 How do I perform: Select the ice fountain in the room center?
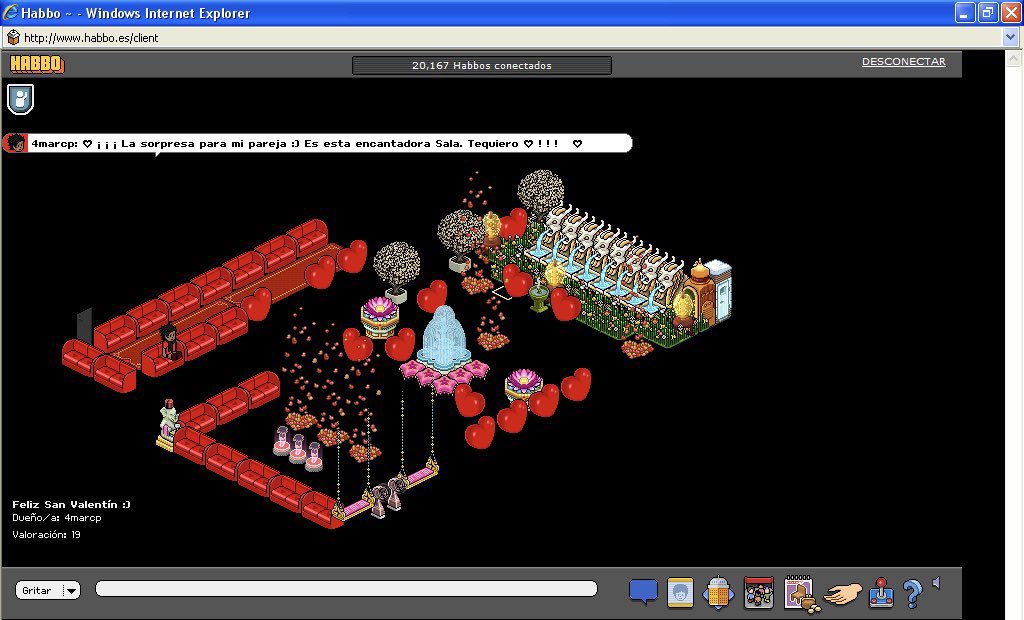444,336
